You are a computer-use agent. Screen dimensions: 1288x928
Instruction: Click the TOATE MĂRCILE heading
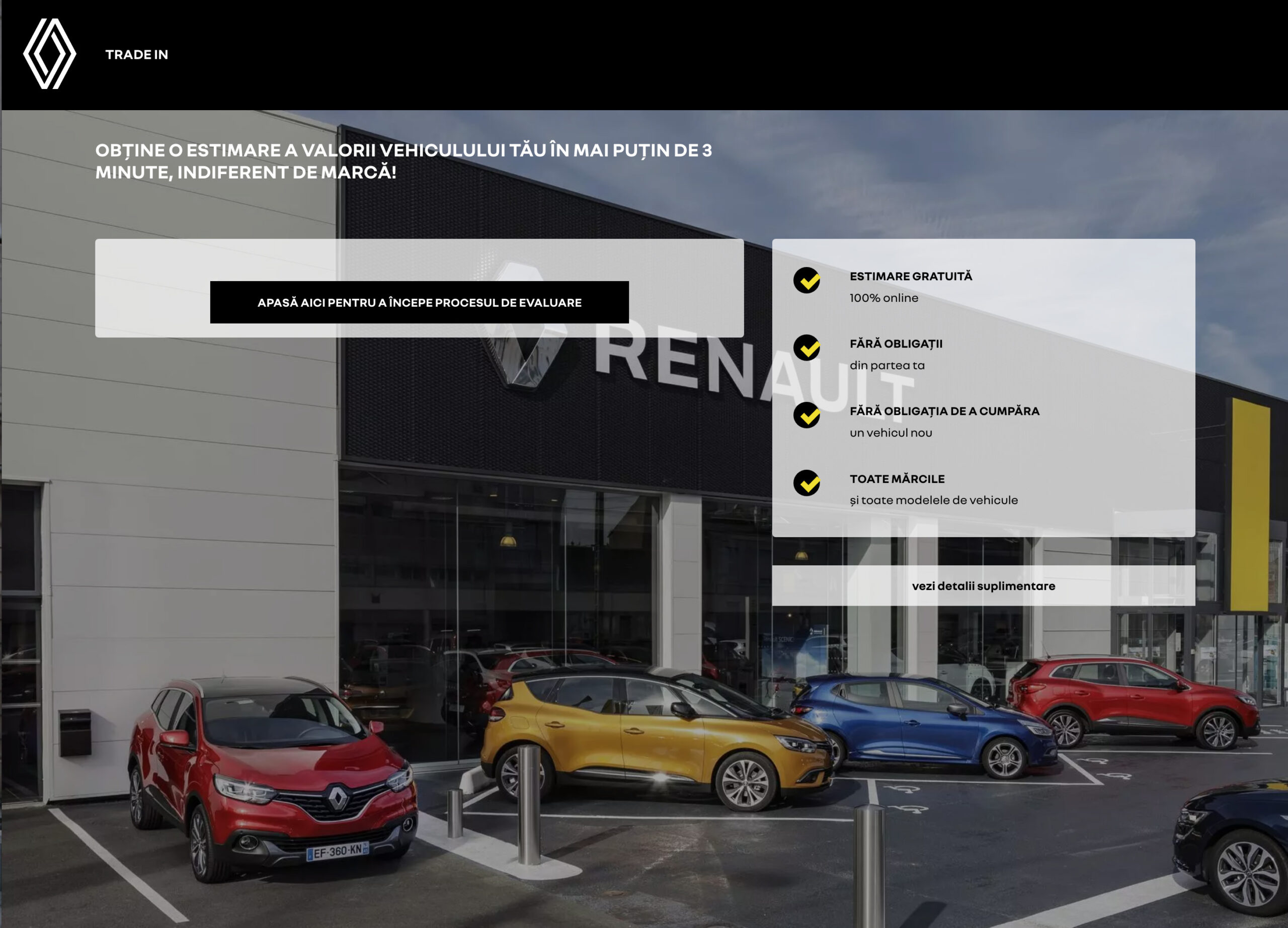[x=897, y=479]
